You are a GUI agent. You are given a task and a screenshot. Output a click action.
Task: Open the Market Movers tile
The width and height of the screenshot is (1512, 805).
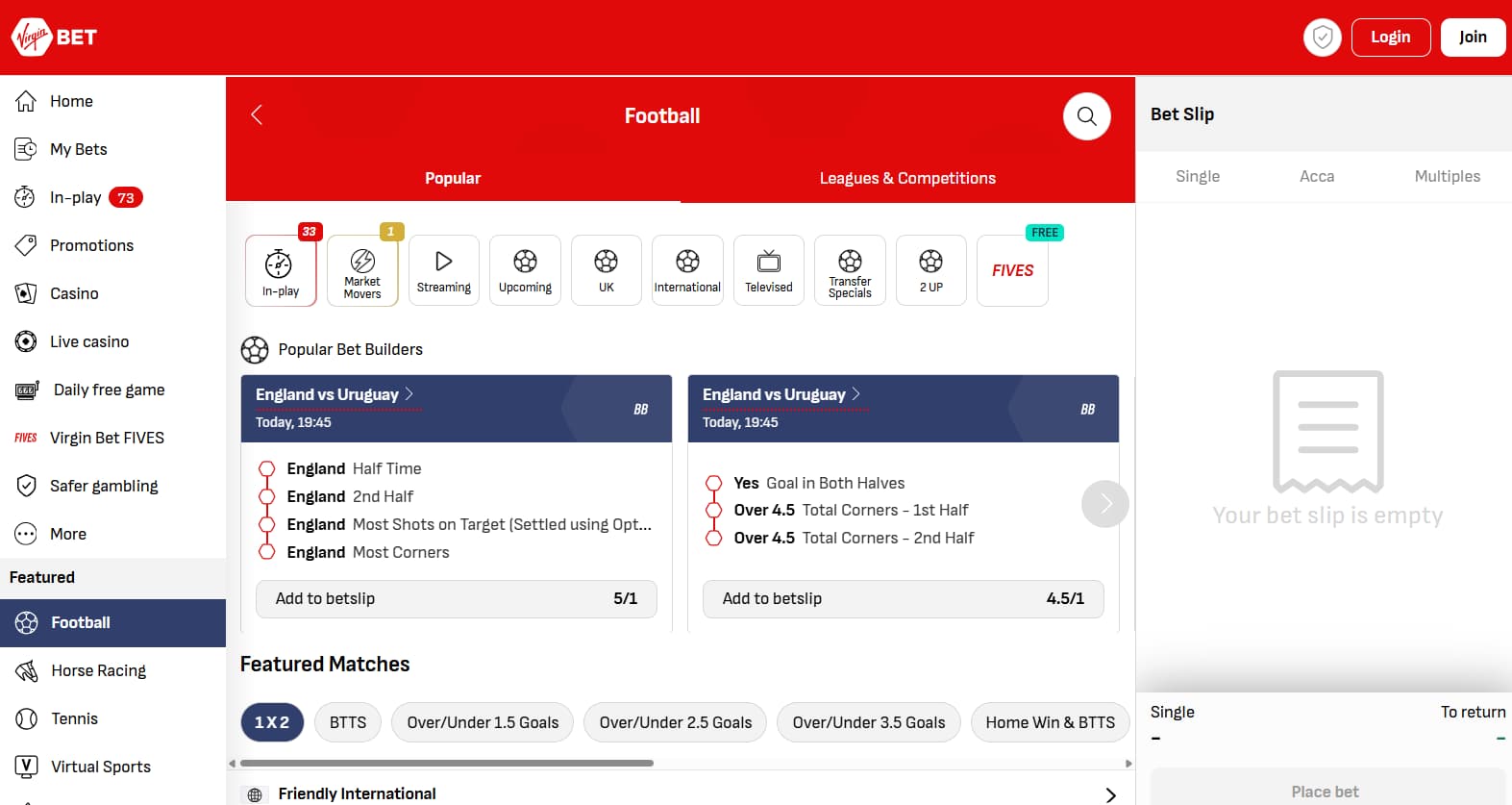coord(362,270)
